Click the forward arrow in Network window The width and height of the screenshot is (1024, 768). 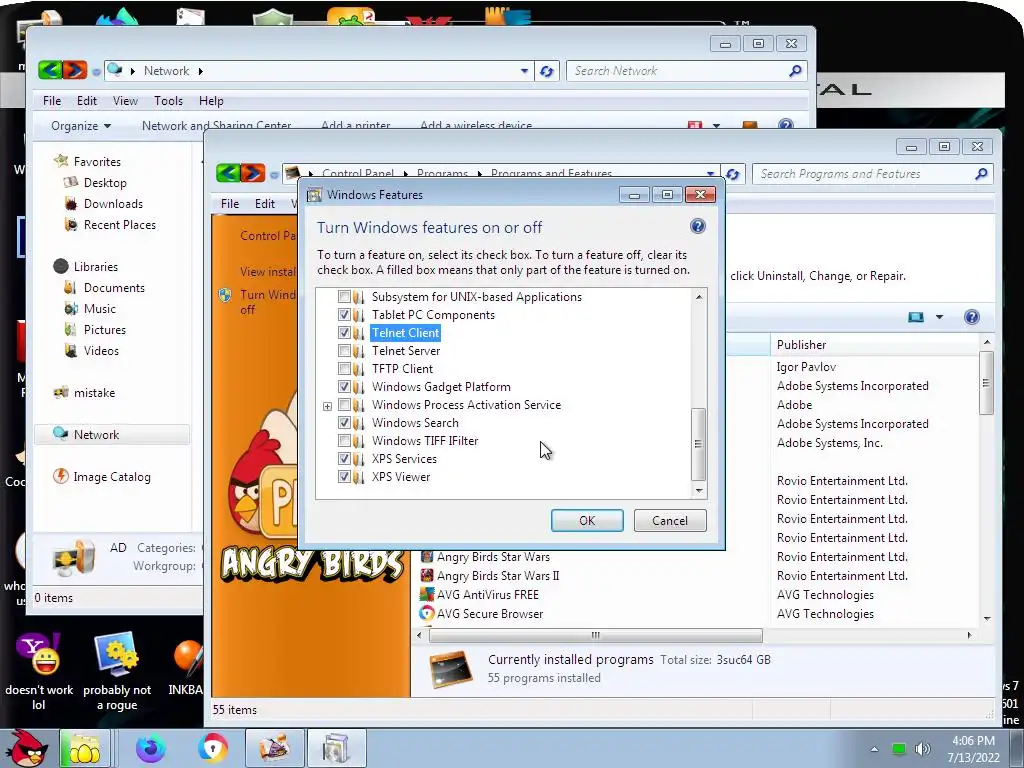coord(74,70)
